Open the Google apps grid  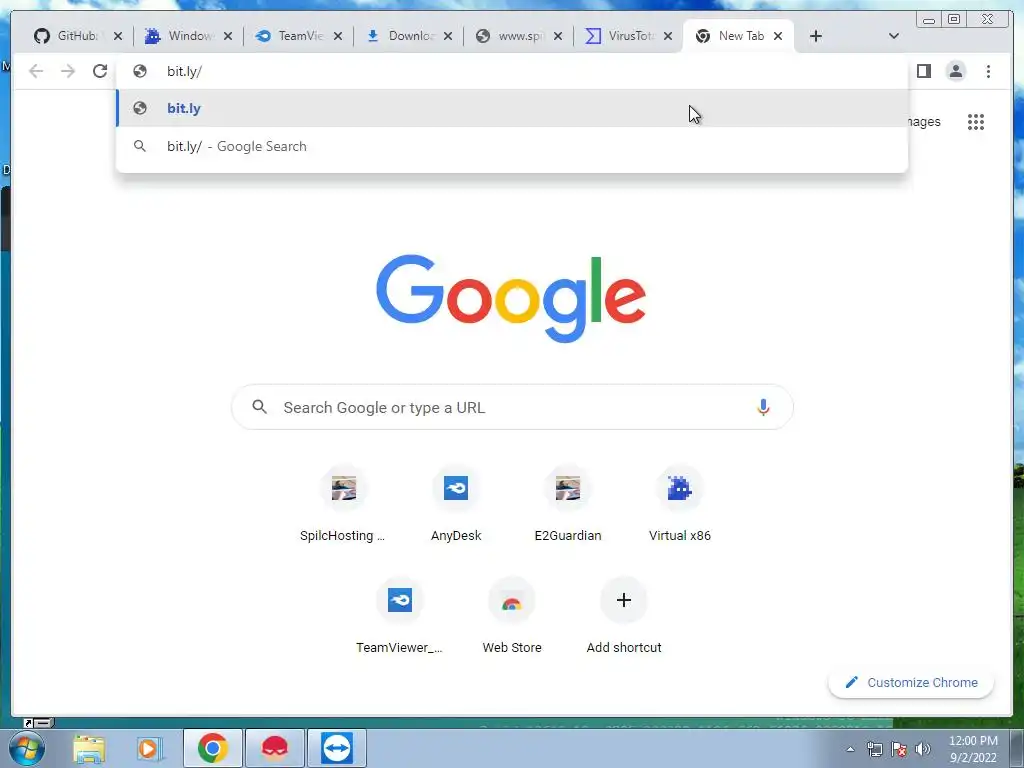(976, 121)
